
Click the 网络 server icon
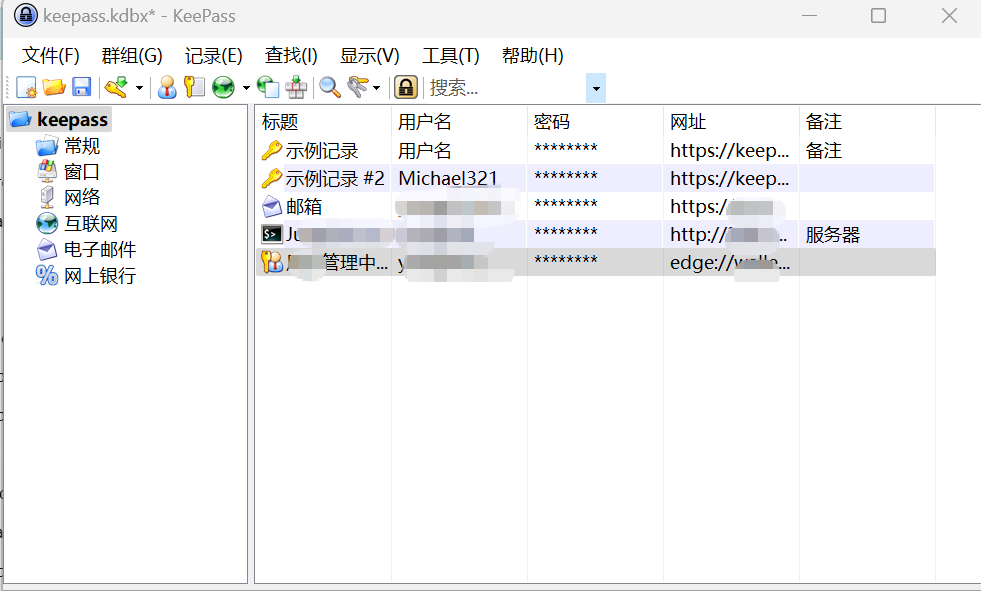click(x=47, y=198)
